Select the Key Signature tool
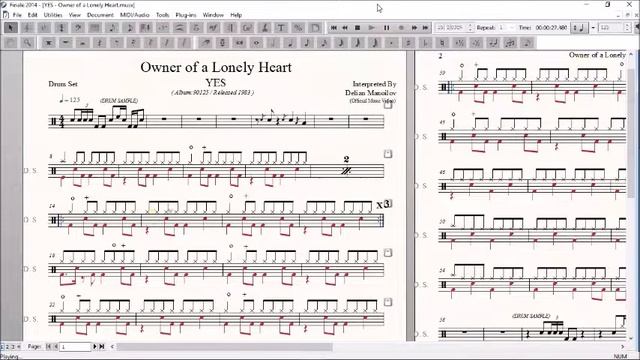 44,28
